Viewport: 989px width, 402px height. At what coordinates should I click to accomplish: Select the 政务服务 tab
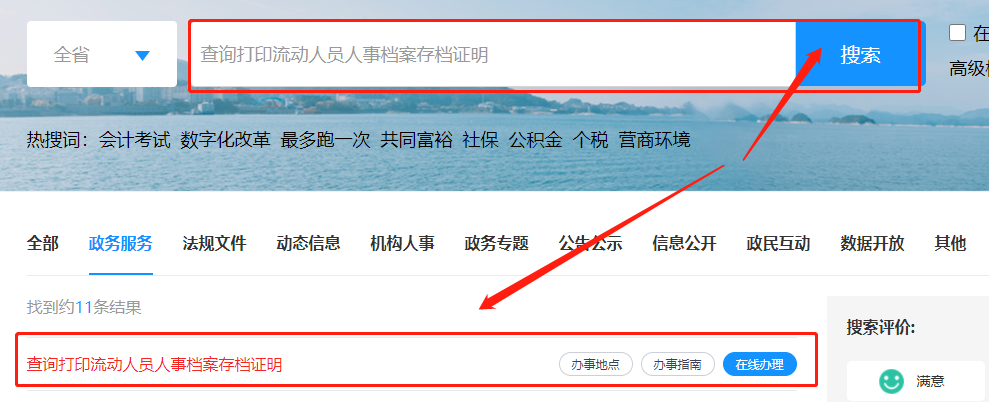pyautogui.click(x=120, y=243)
